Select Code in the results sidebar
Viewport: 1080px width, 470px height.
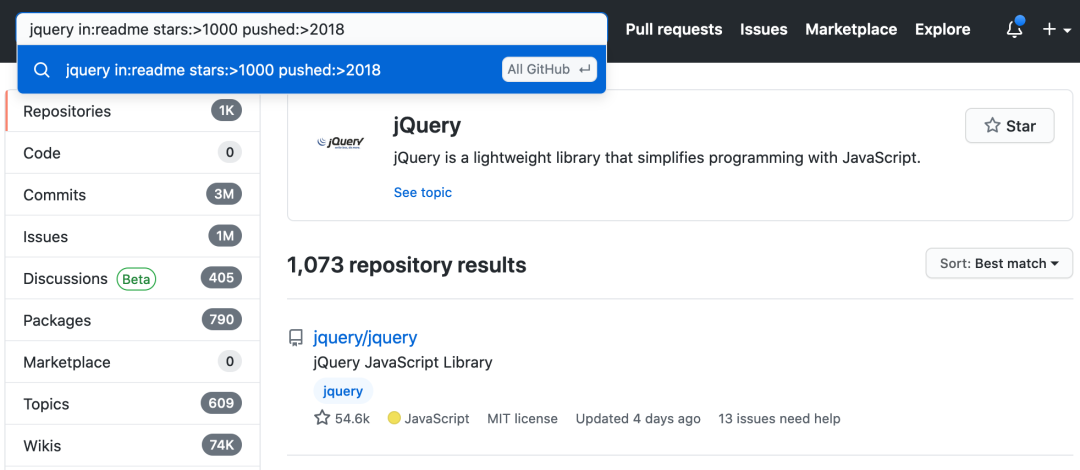[133, 153]
